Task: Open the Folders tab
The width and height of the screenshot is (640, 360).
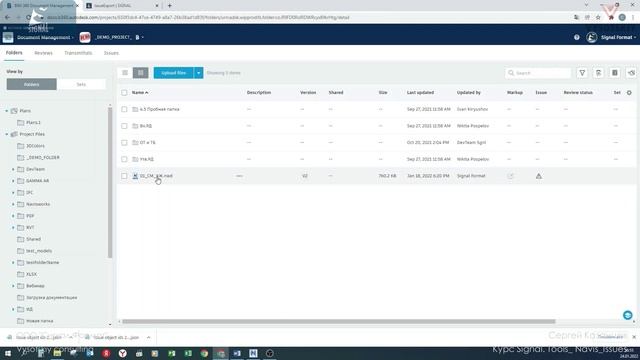Action: pos(14,53)
